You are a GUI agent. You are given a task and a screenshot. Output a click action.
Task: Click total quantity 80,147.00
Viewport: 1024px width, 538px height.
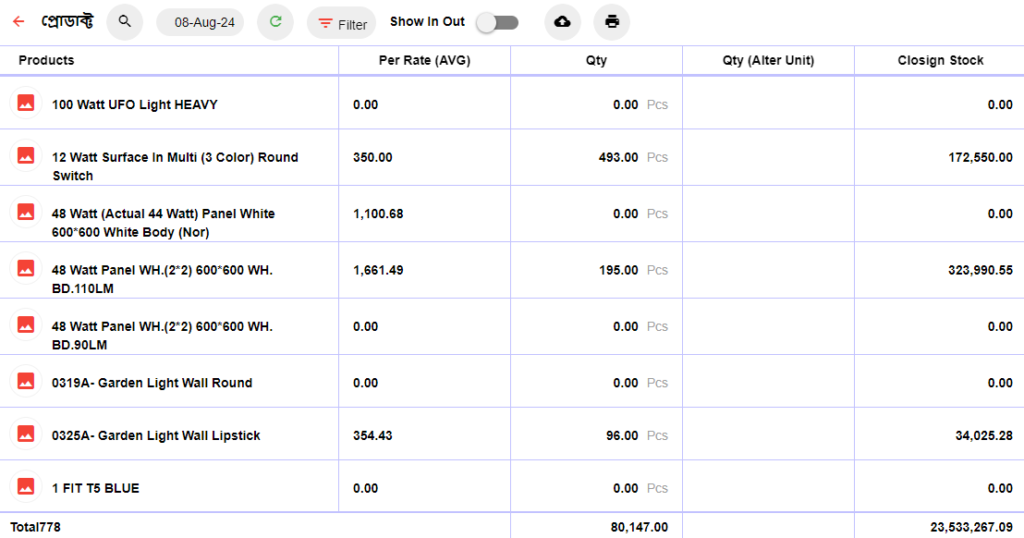point(639,527)
